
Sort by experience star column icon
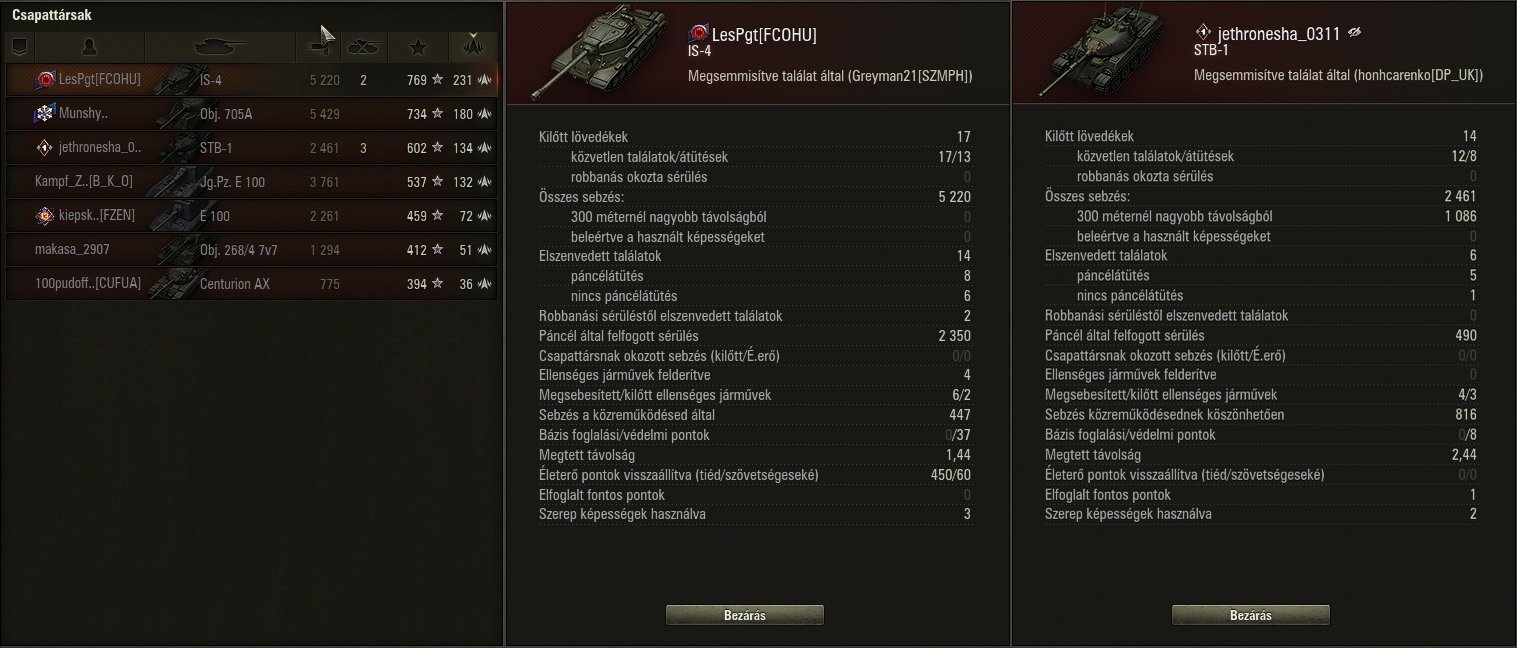(419, 46)
